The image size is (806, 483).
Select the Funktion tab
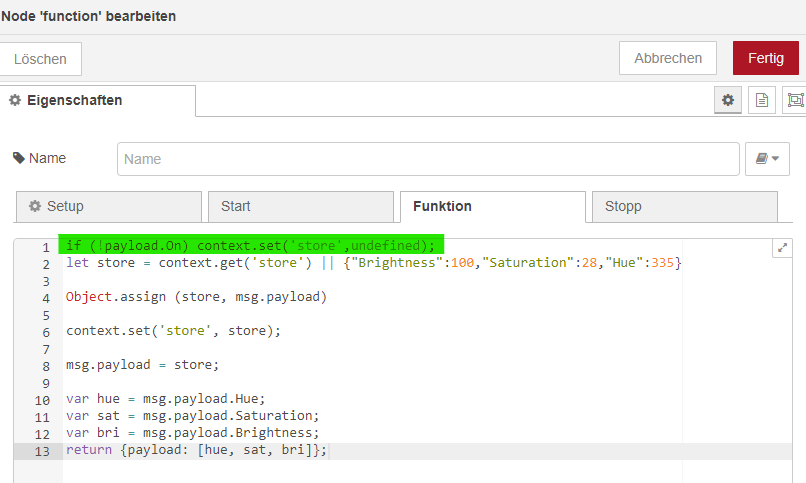pos(493,207)
